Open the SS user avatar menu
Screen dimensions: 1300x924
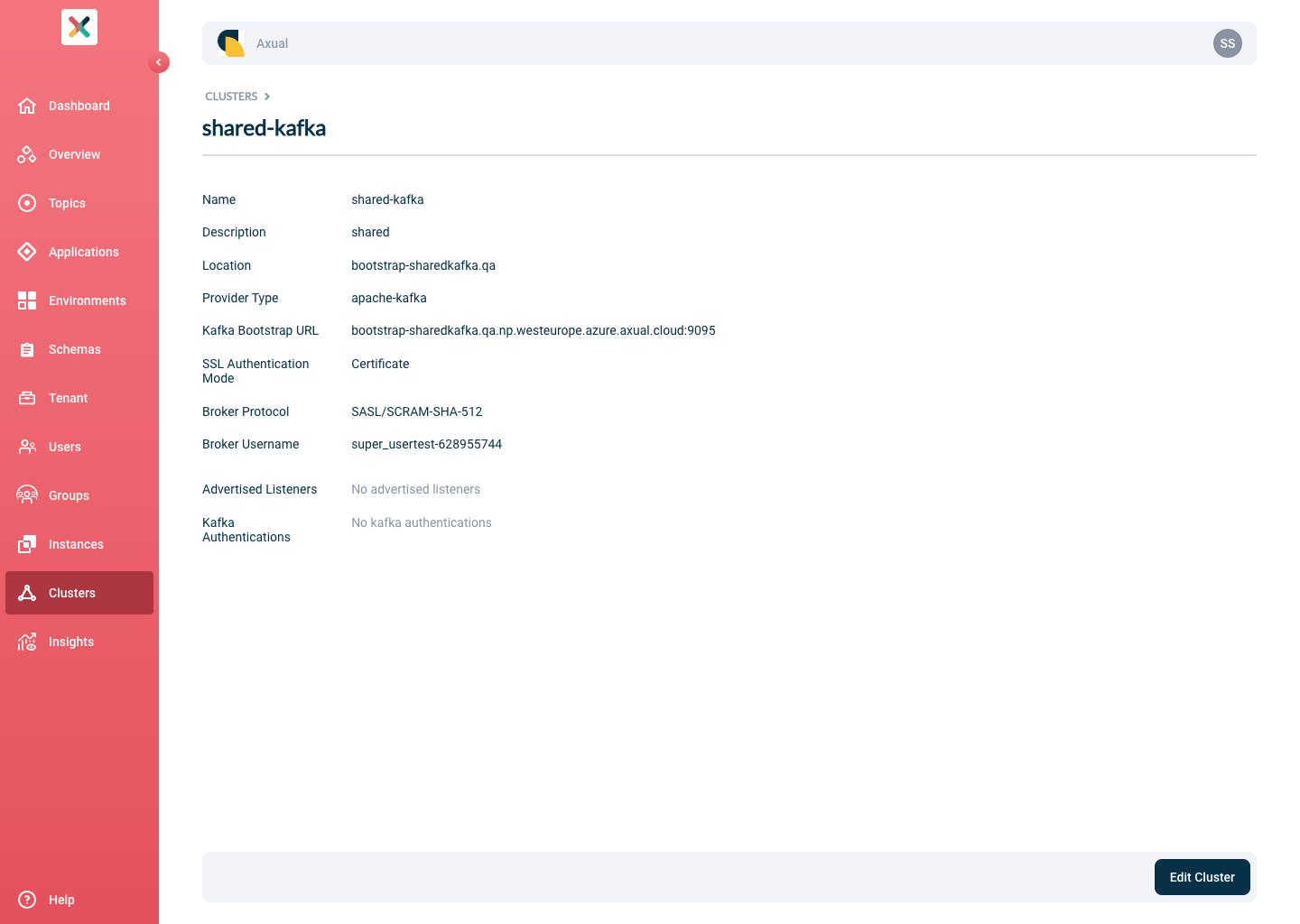tap(1228, 43)
